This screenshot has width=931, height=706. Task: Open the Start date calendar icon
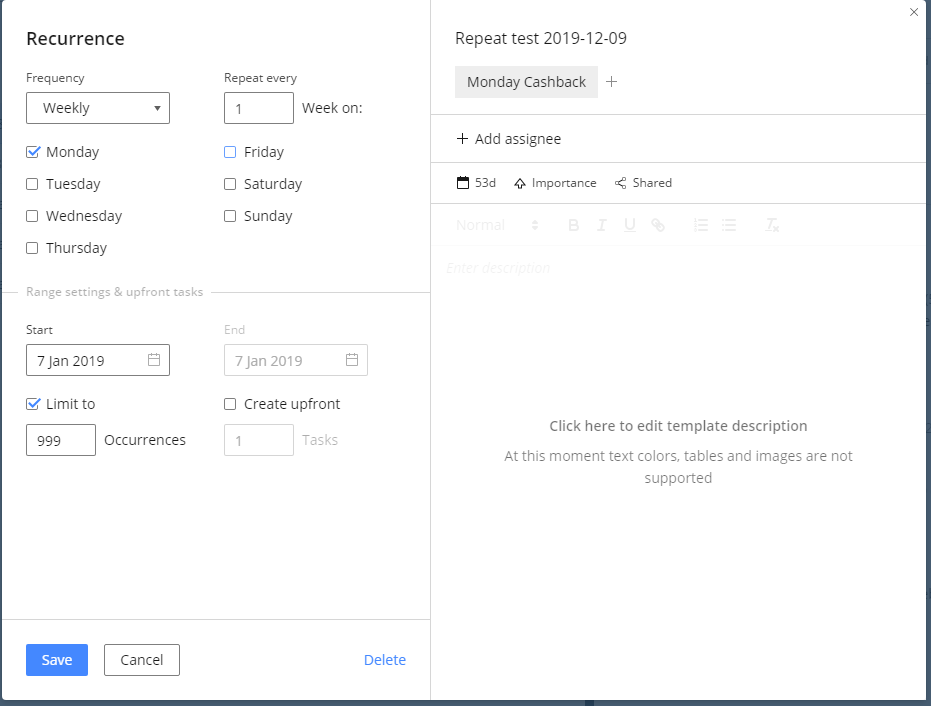[x=154, y=360]
